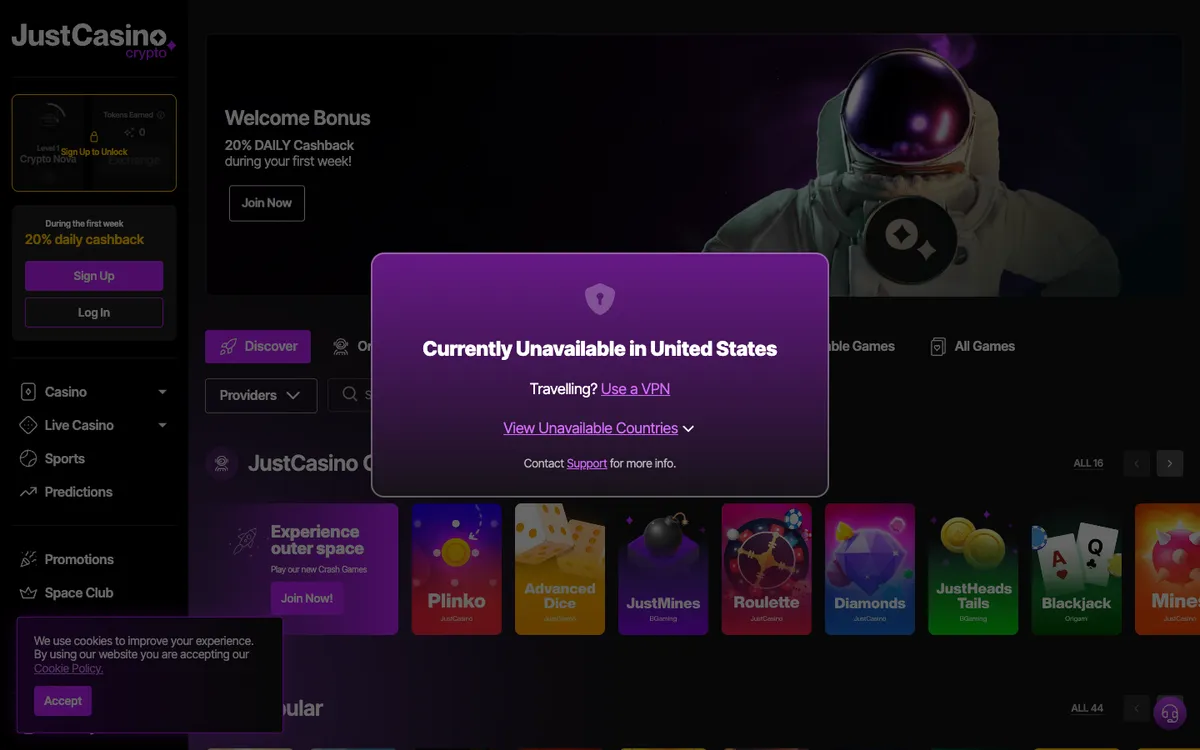Screen dimensions: 1200x750
Task: Click the Live Casino sidebar icon
Action: [28, 425]
